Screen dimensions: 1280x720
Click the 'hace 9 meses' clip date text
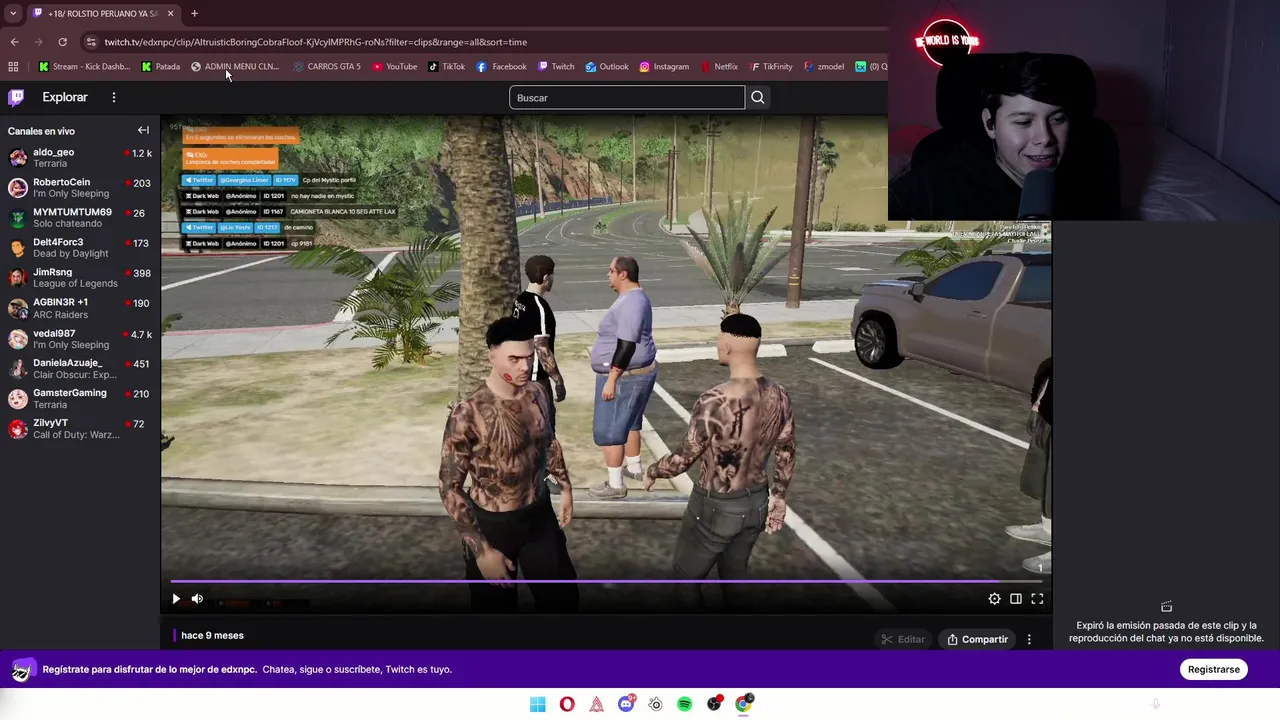(212, 635)
